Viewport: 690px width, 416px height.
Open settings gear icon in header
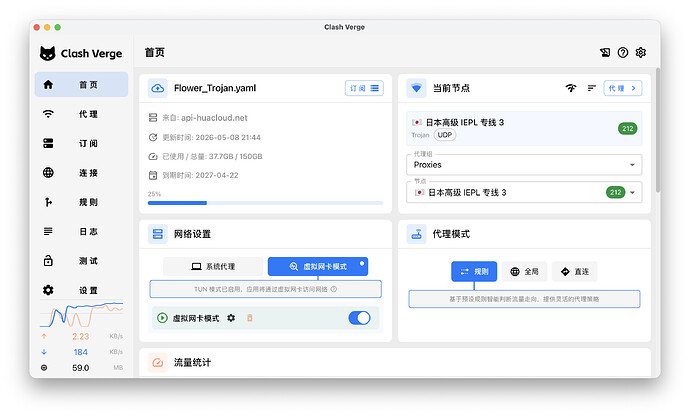[x=641, y=53]
